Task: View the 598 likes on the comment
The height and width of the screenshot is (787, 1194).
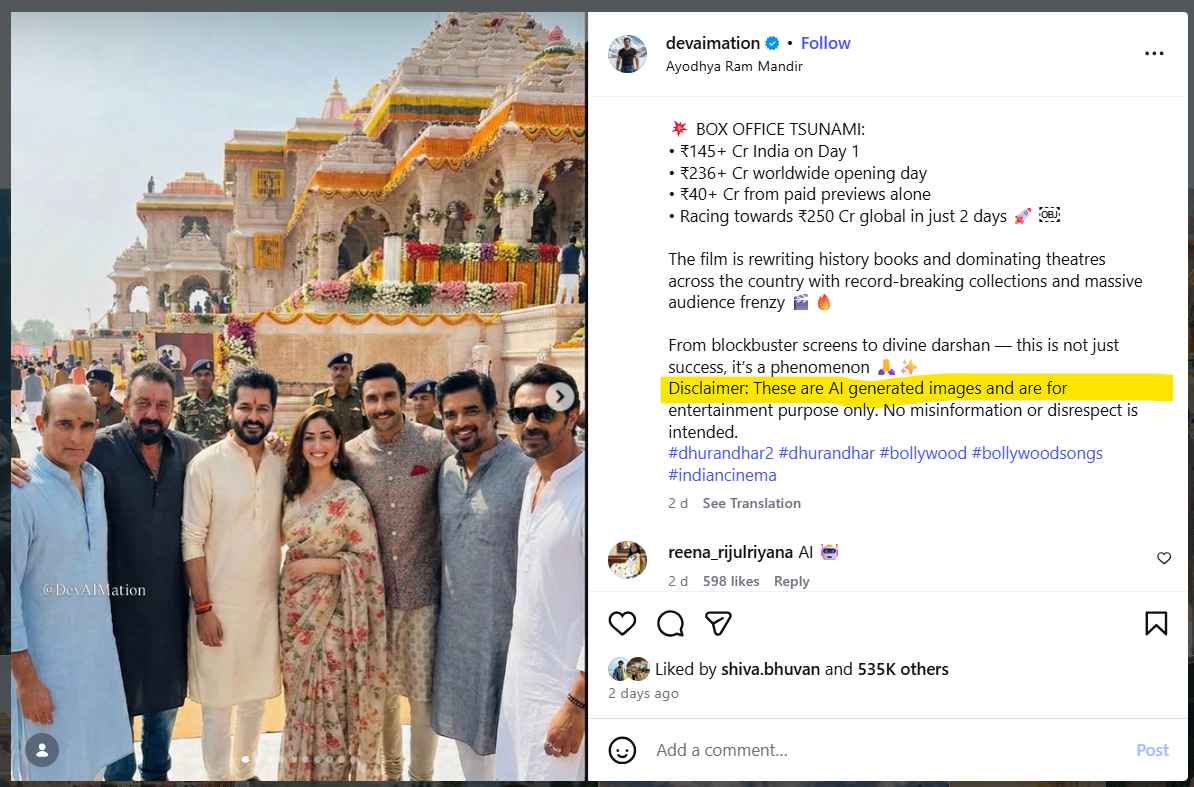Action: (730, 581)
